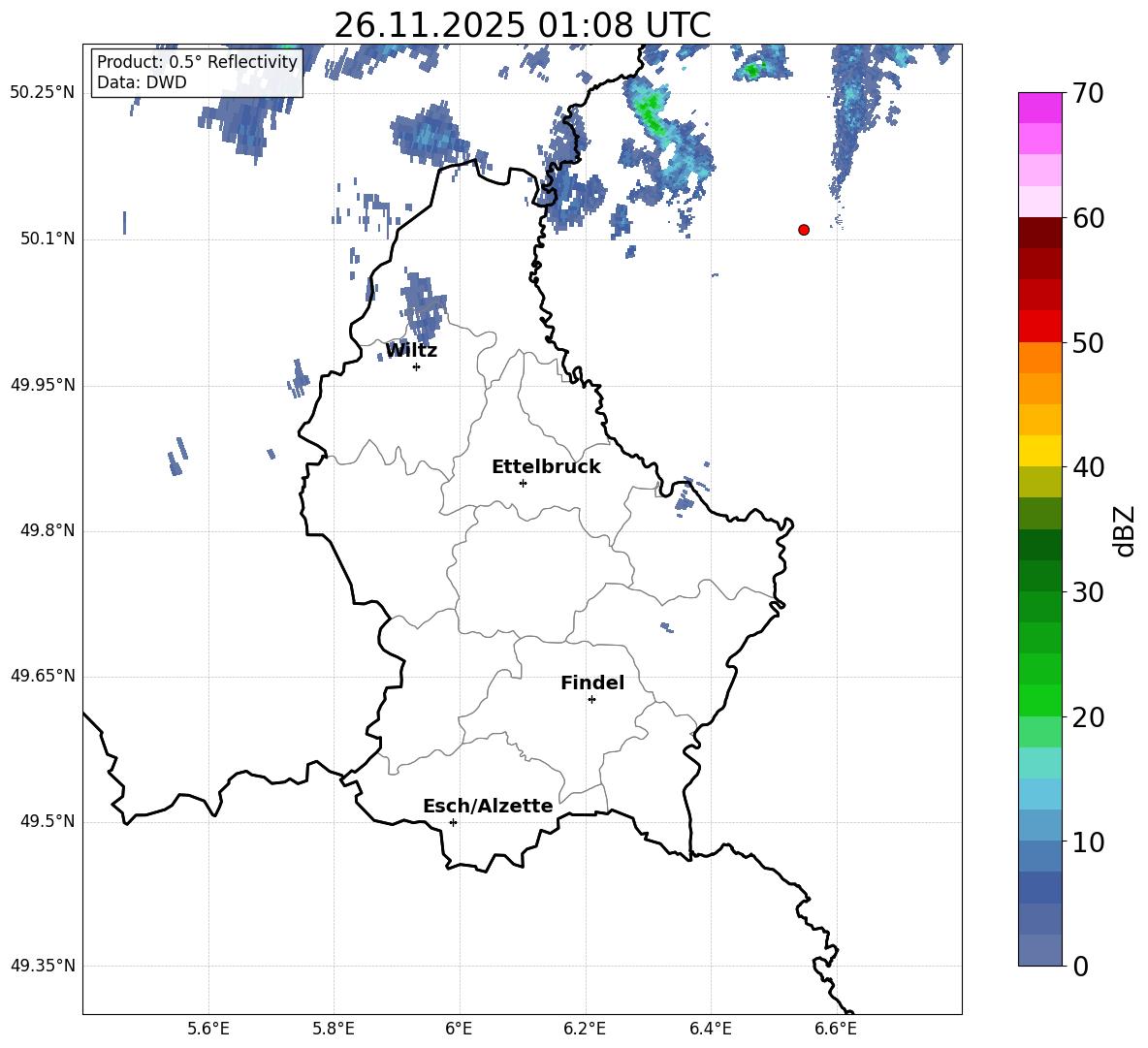This screenshot has height=1048, width=1148.
Task: Click the radar echo patch north of Wiltz
Action: (x=423, y=306)
